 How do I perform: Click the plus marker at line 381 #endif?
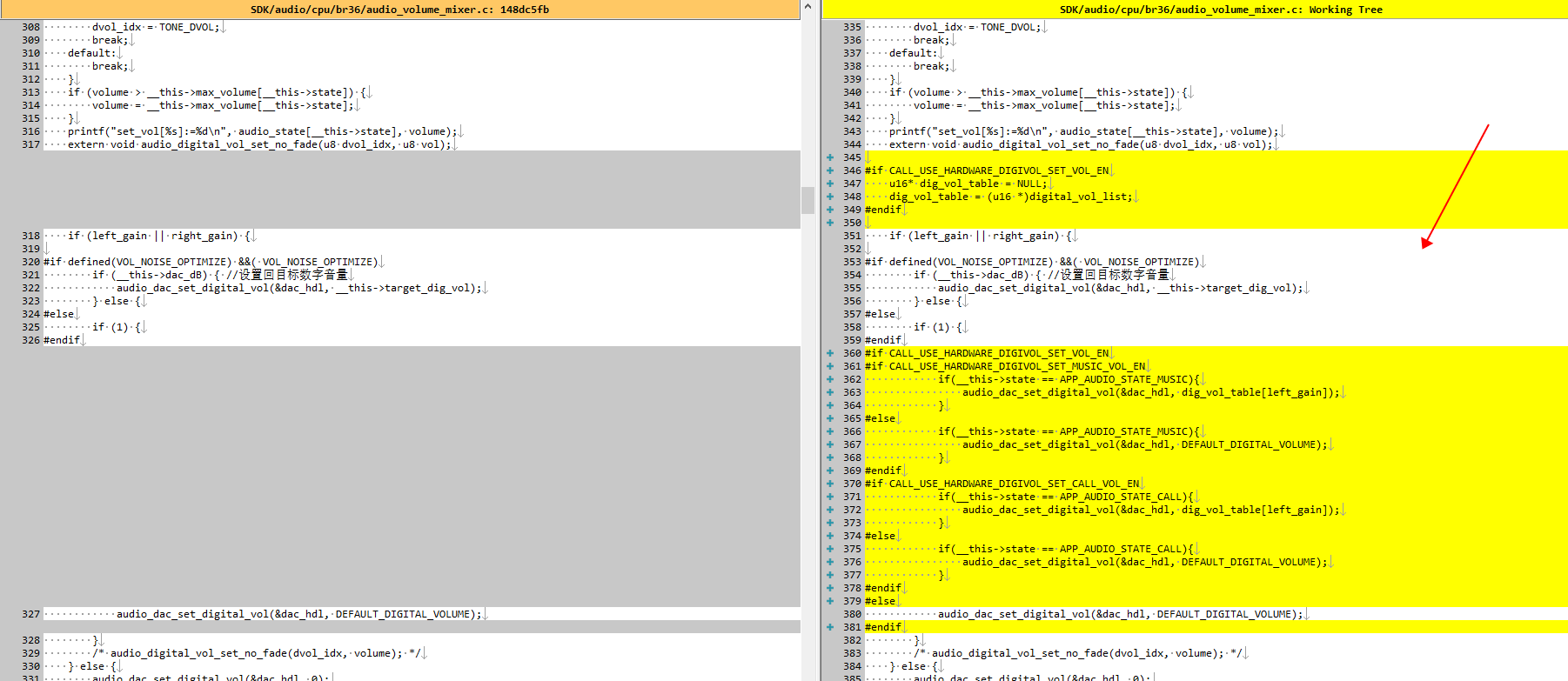[830, 627]
